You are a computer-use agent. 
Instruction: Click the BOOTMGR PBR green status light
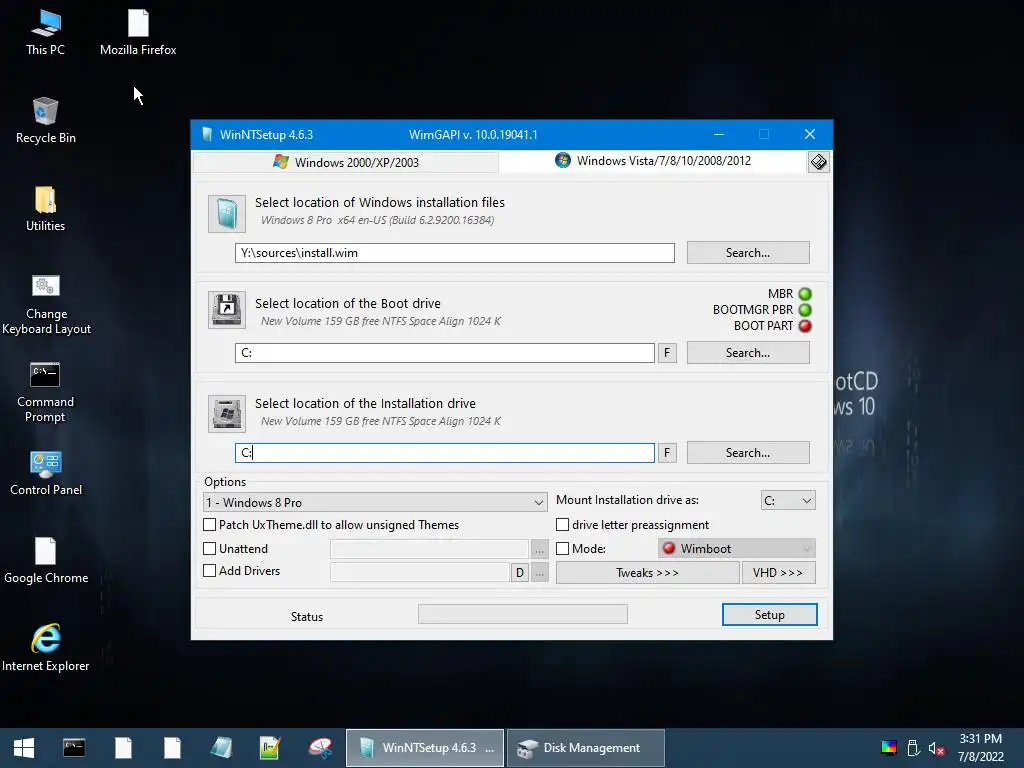tap(805, 310)
